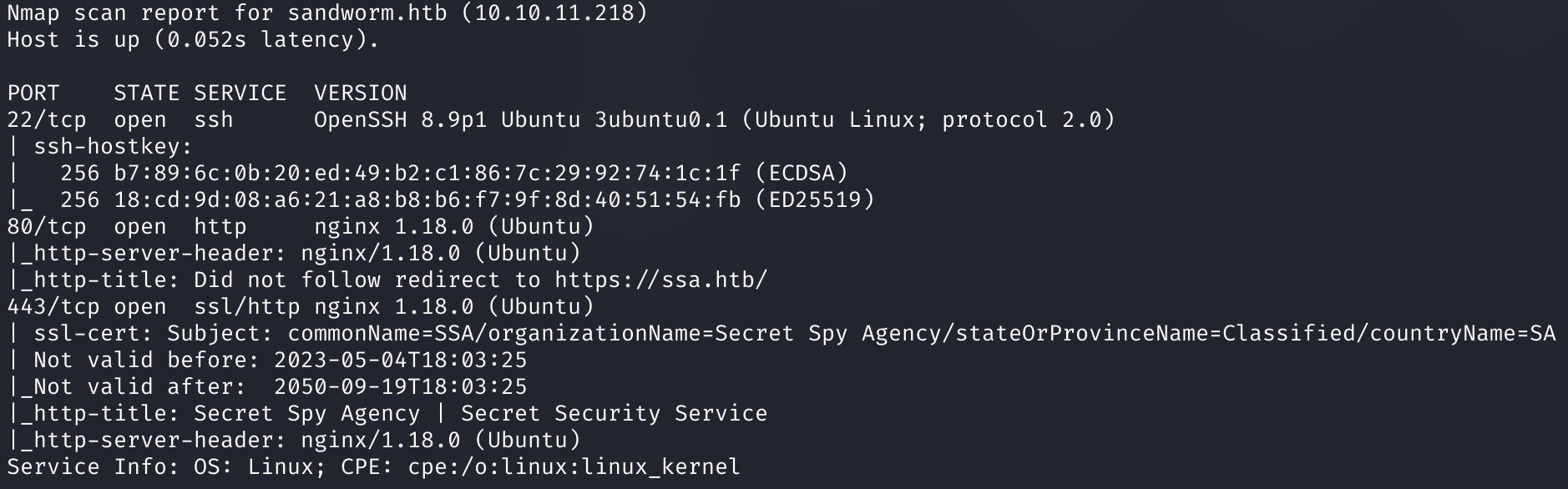Click the 443/tcp port entry
Viewport: 1568px width, 489px height.
53,306
